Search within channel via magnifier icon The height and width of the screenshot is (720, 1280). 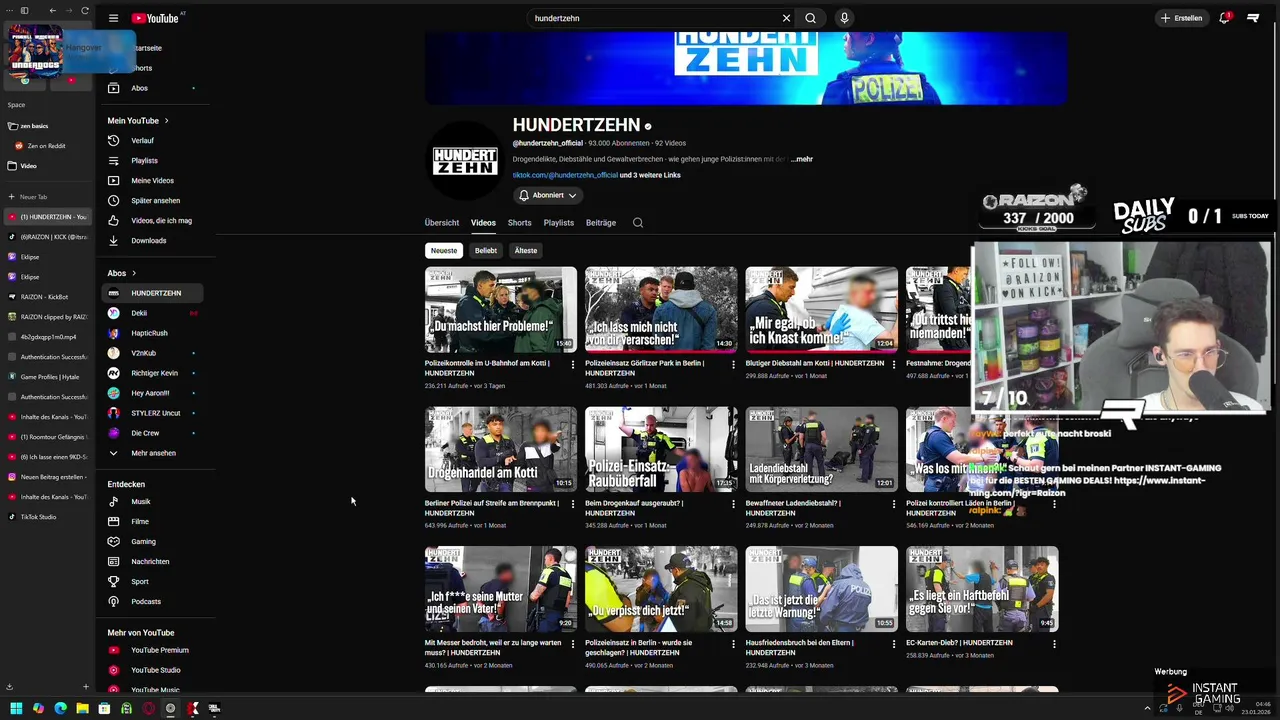pyautogui.click(x=638, y=223)
